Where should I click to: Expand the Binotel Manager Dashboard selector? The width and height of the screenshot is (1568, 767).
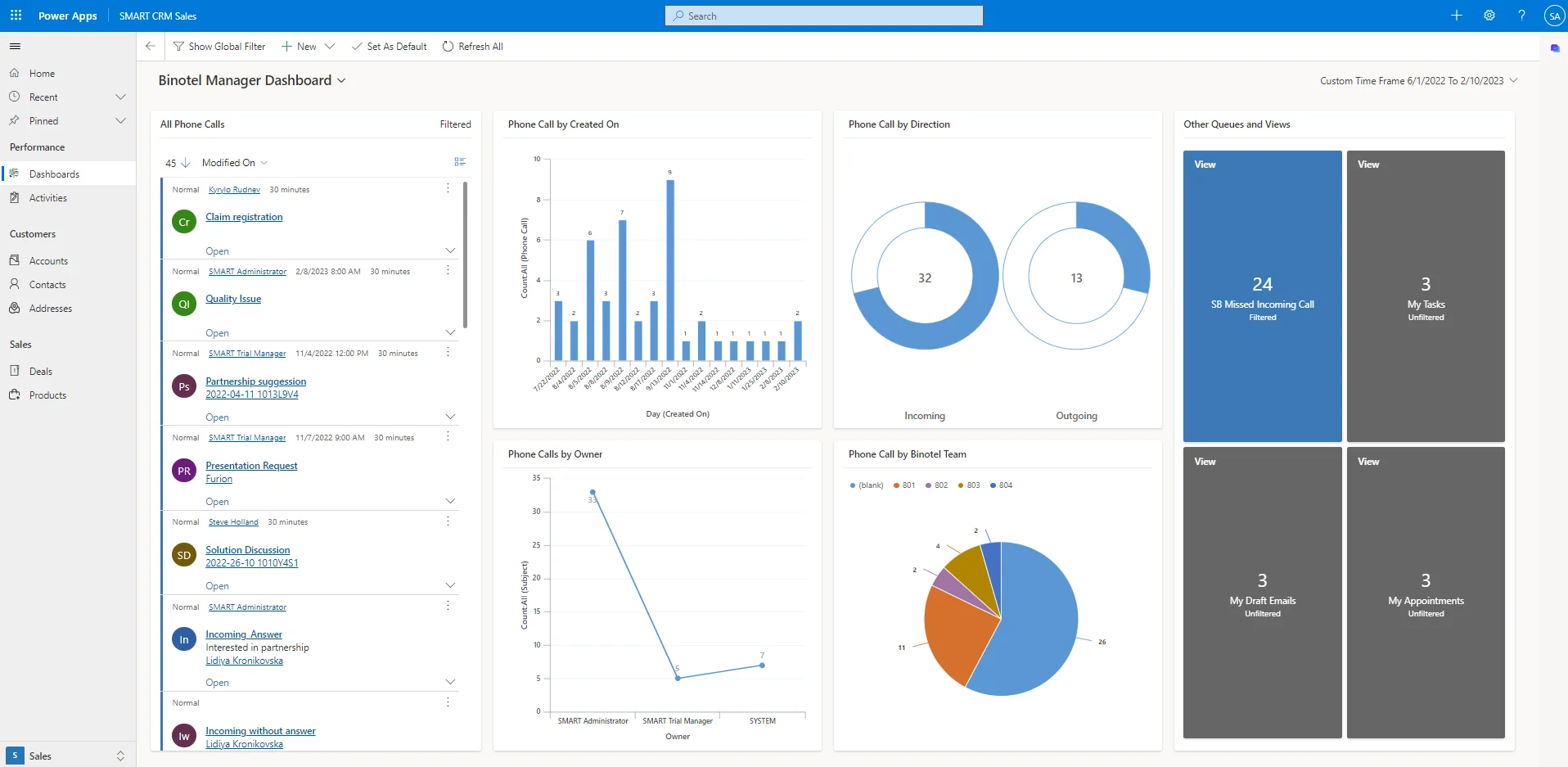(341, 80)
